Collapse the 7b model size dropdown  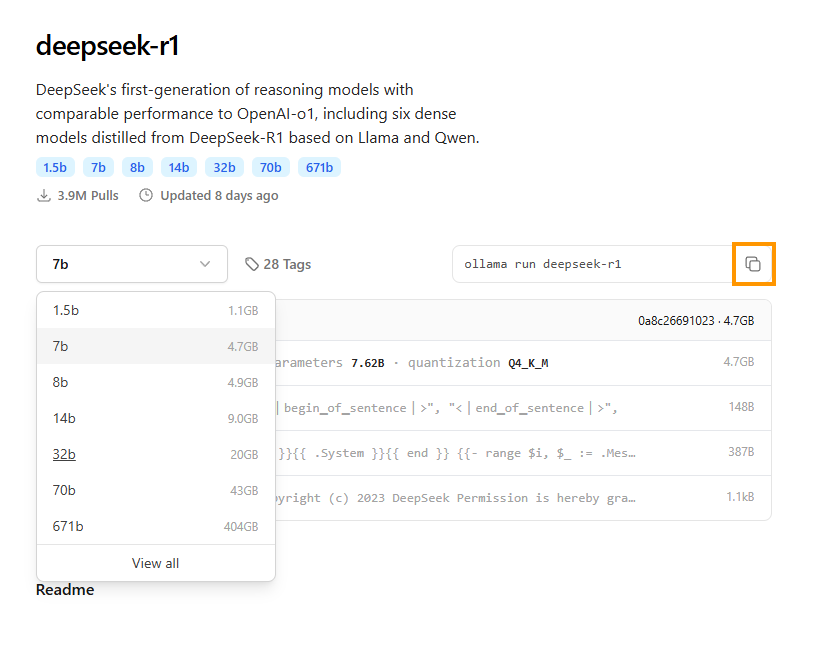tap(132, 264)
